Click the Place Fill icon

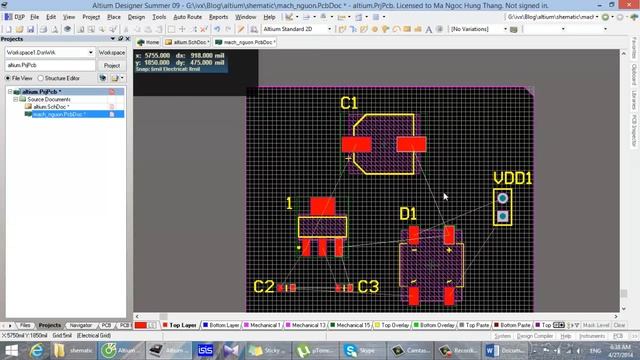[x=407, y=29]
